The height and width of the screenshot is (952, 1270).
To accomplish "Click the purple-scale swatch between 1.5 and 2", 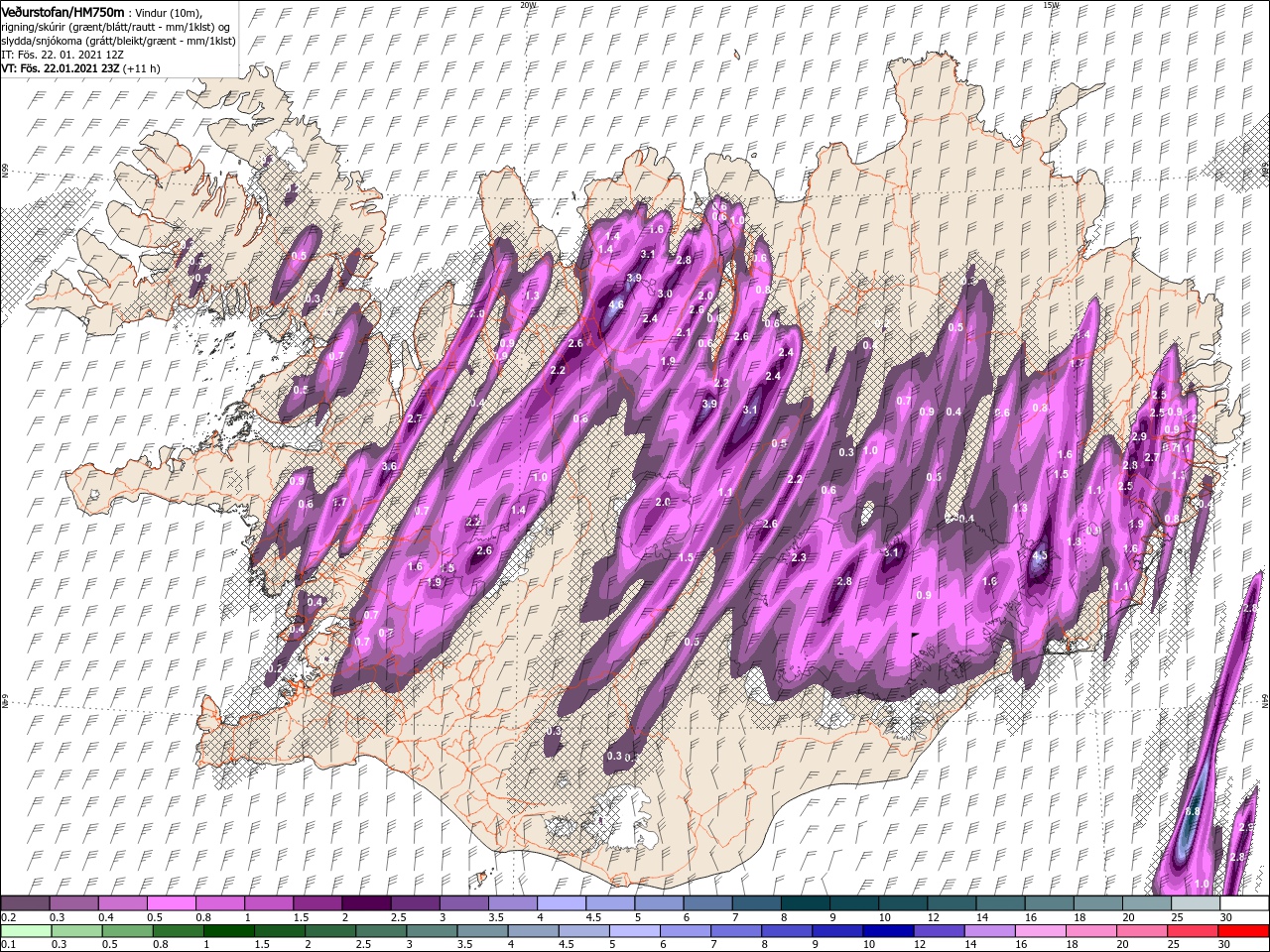I will coord(317,903).
